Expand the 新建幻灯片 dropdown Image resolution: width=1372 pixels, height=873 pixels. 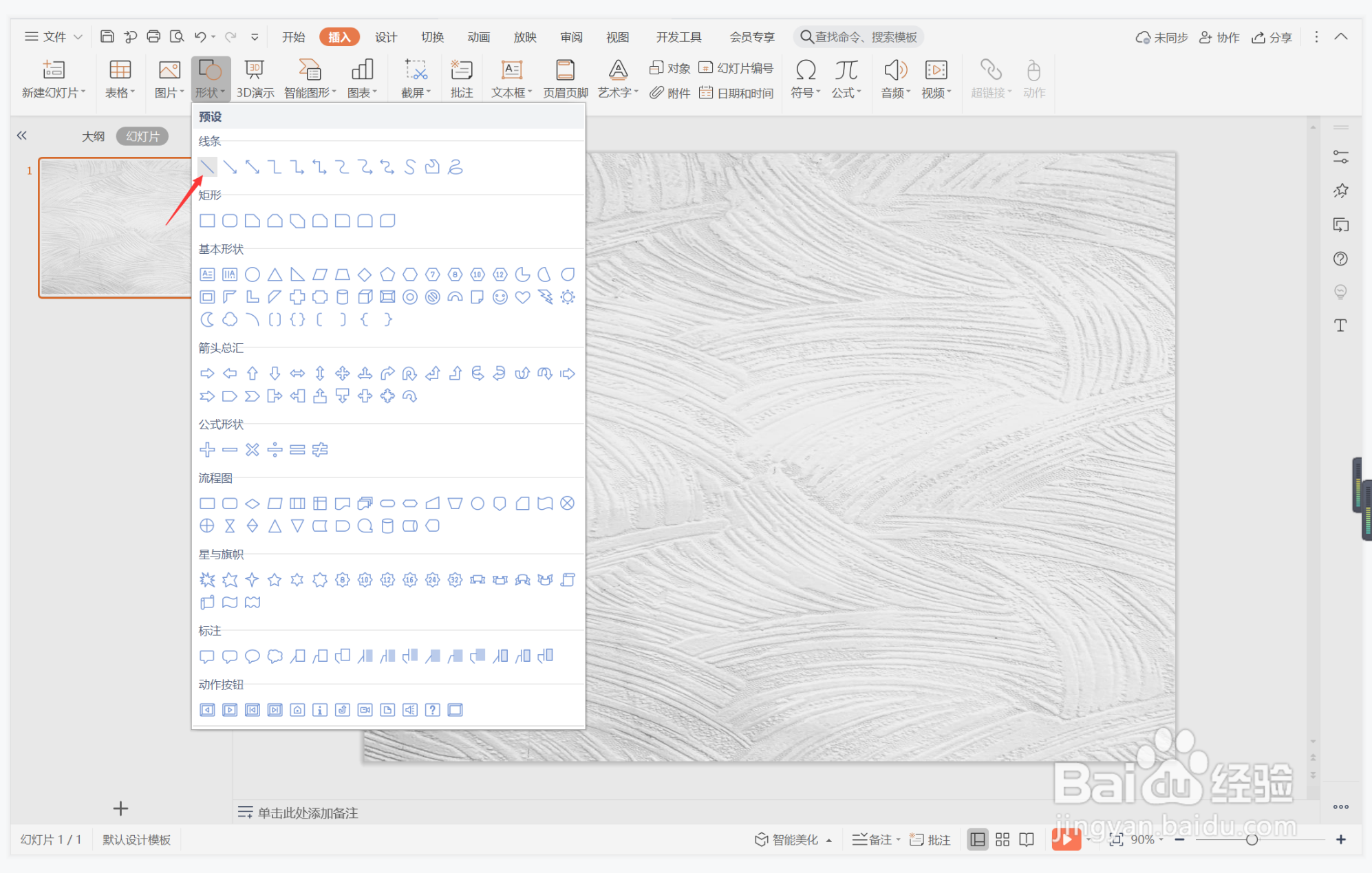pyautogui.click(x=53, y=92)
